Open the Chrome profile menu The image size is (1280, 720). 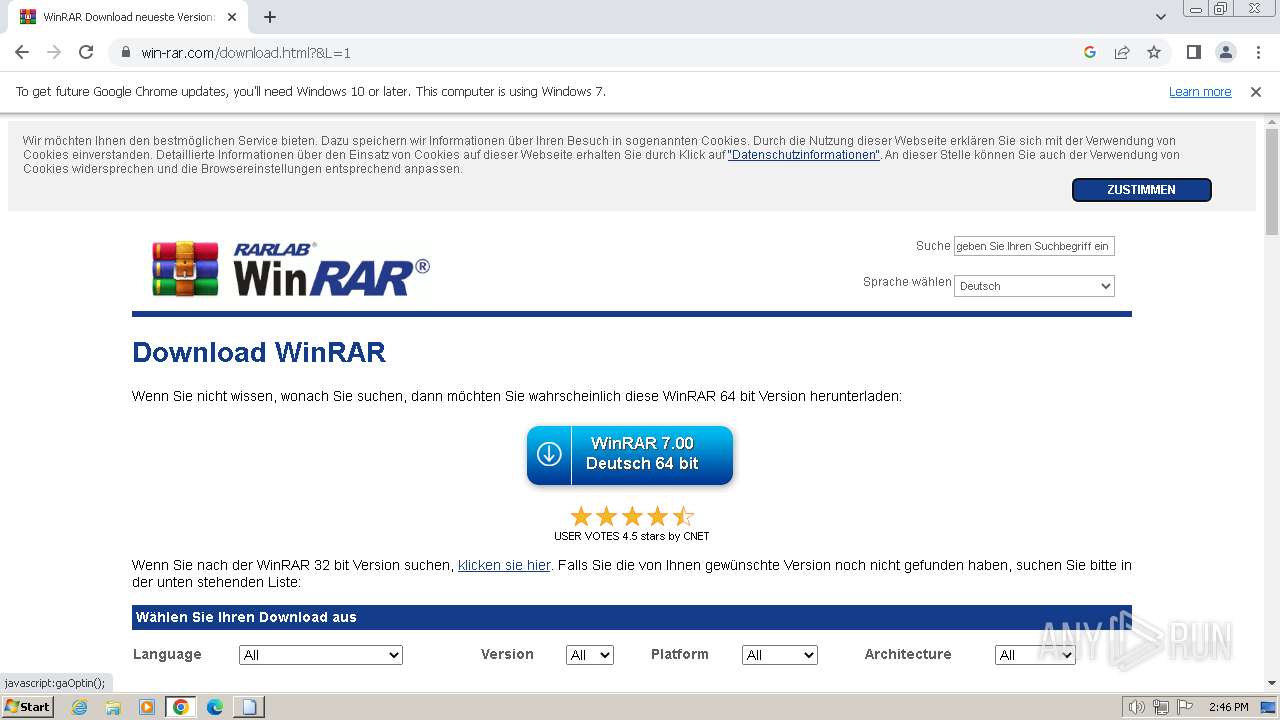(x=1225, y=52)
